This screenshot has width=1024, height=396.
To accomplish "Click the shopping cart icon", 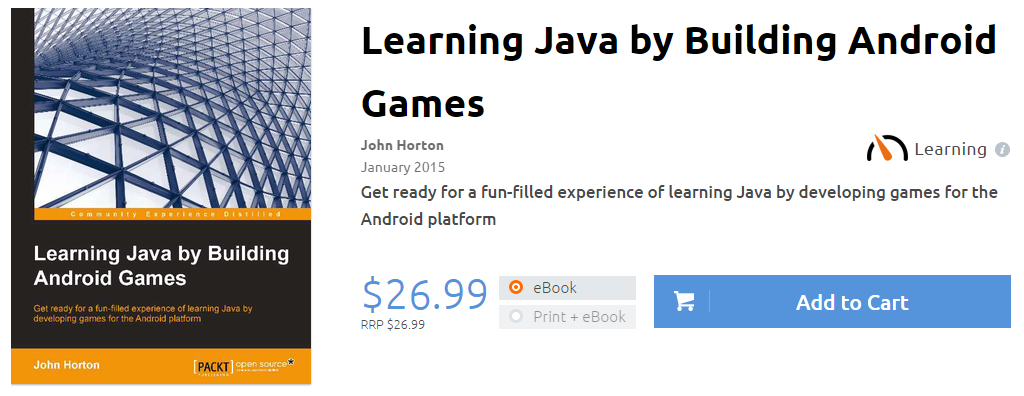I will pos(684,301).
